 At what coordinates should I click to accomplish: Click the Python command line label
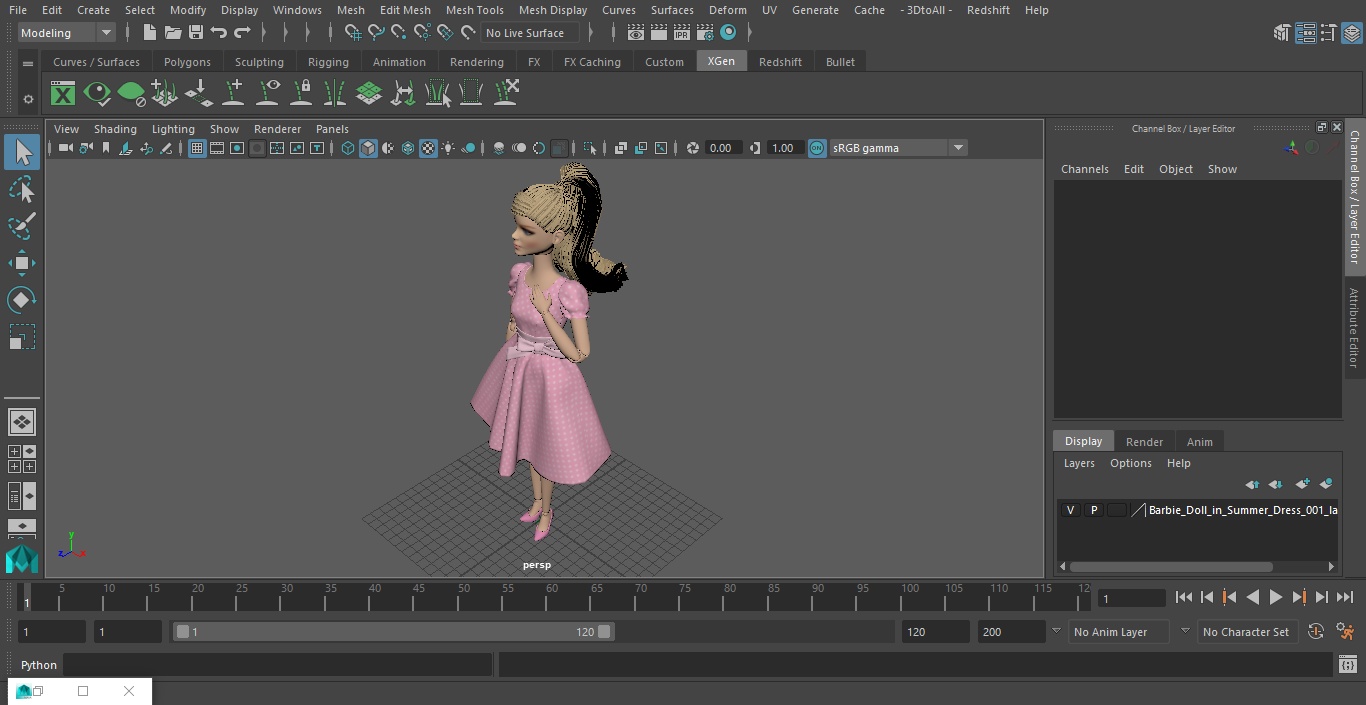(x=39, y=665)
